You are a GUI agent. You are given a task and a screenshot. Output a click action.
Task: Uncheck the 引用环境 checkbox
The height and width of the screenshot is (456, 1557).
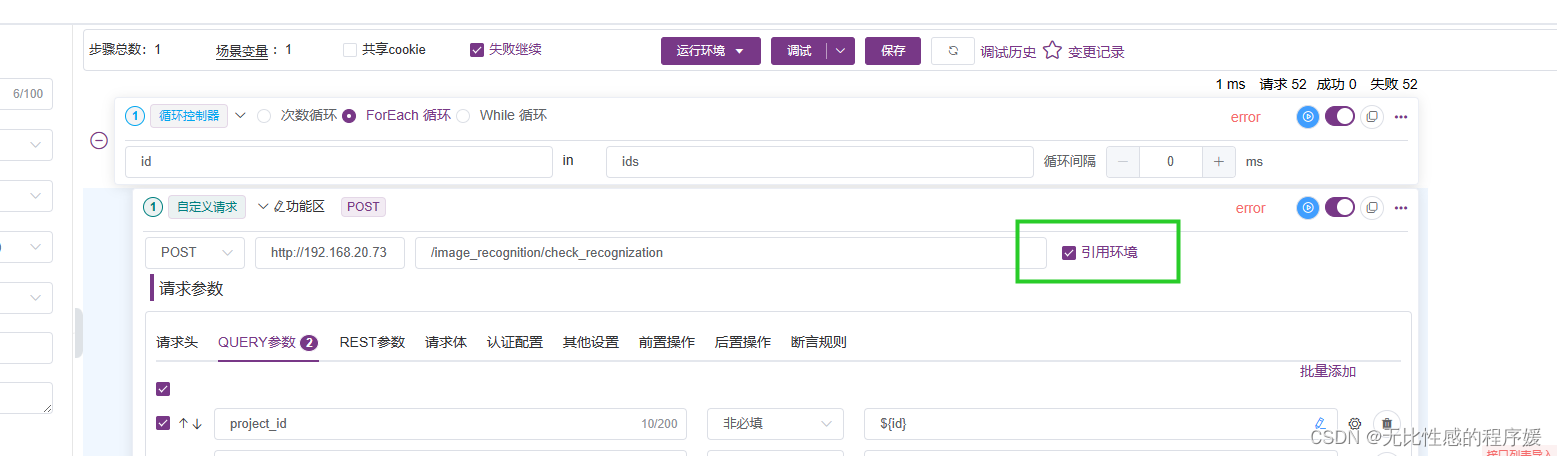click(1069, 253)
